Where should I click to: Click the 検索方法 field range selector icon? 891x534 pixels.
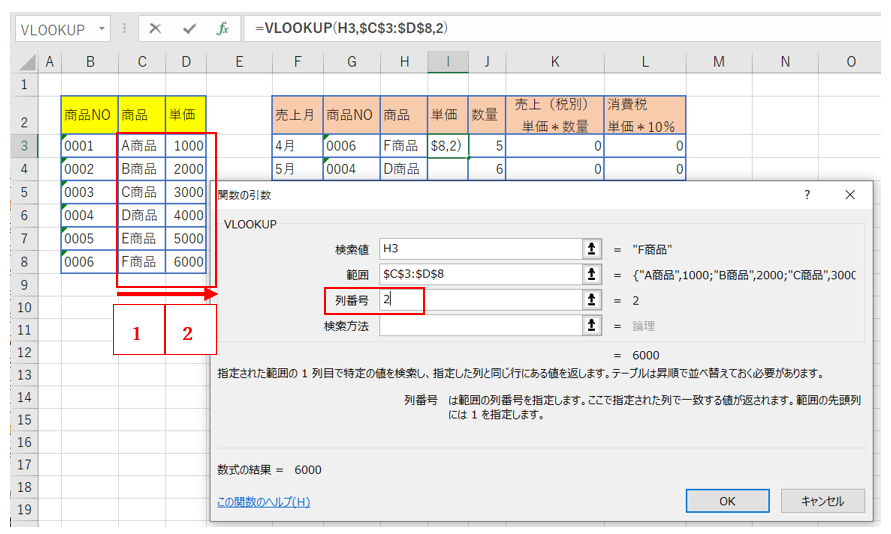coord(591,325)
